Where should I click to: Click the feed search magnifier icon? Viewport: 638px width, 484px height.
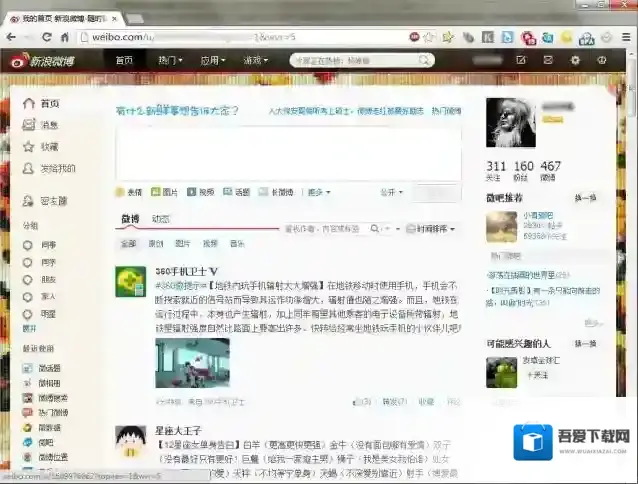coord(375,229)
